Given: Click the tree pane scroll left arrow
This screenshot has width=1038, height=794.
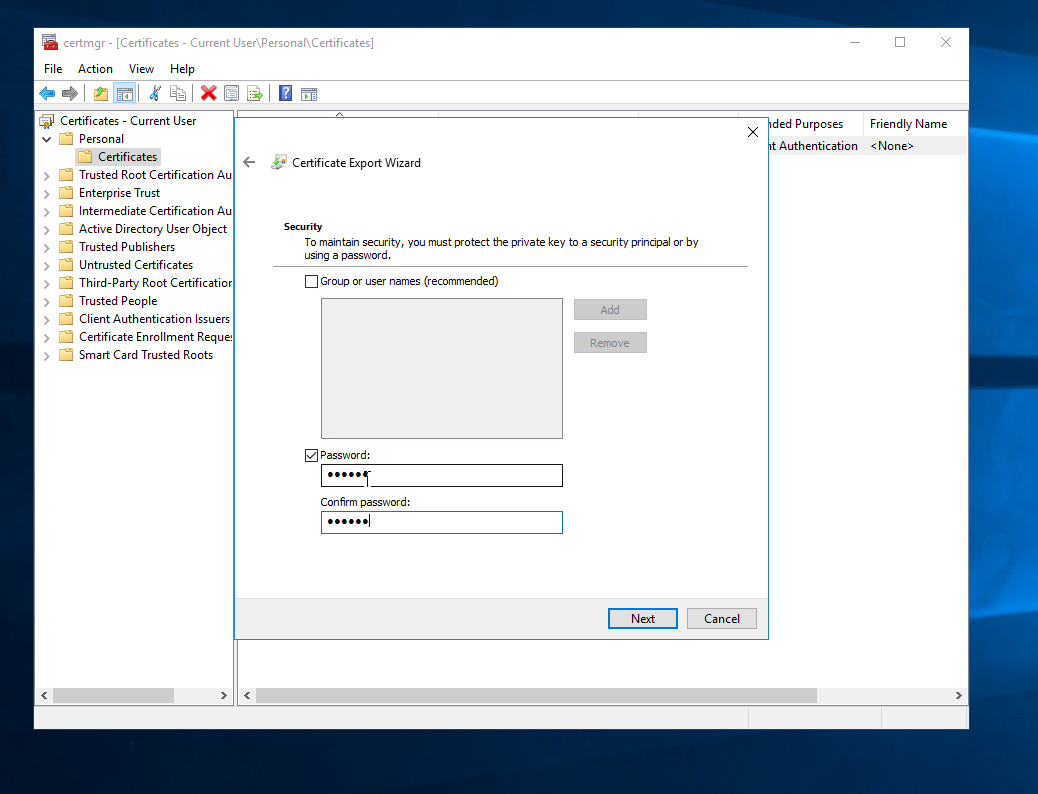Looking at the screenshot, I should coord(44,695).
